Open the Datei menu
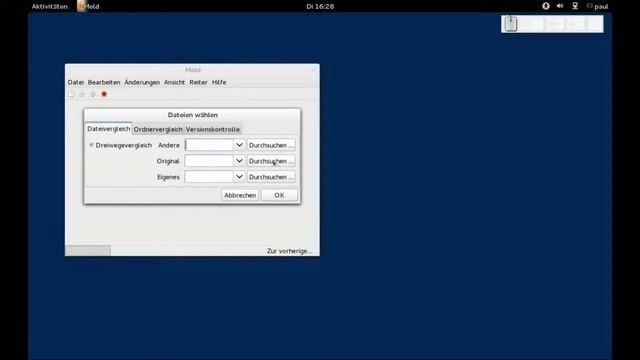640x360 pixels. tap(76, 82)
